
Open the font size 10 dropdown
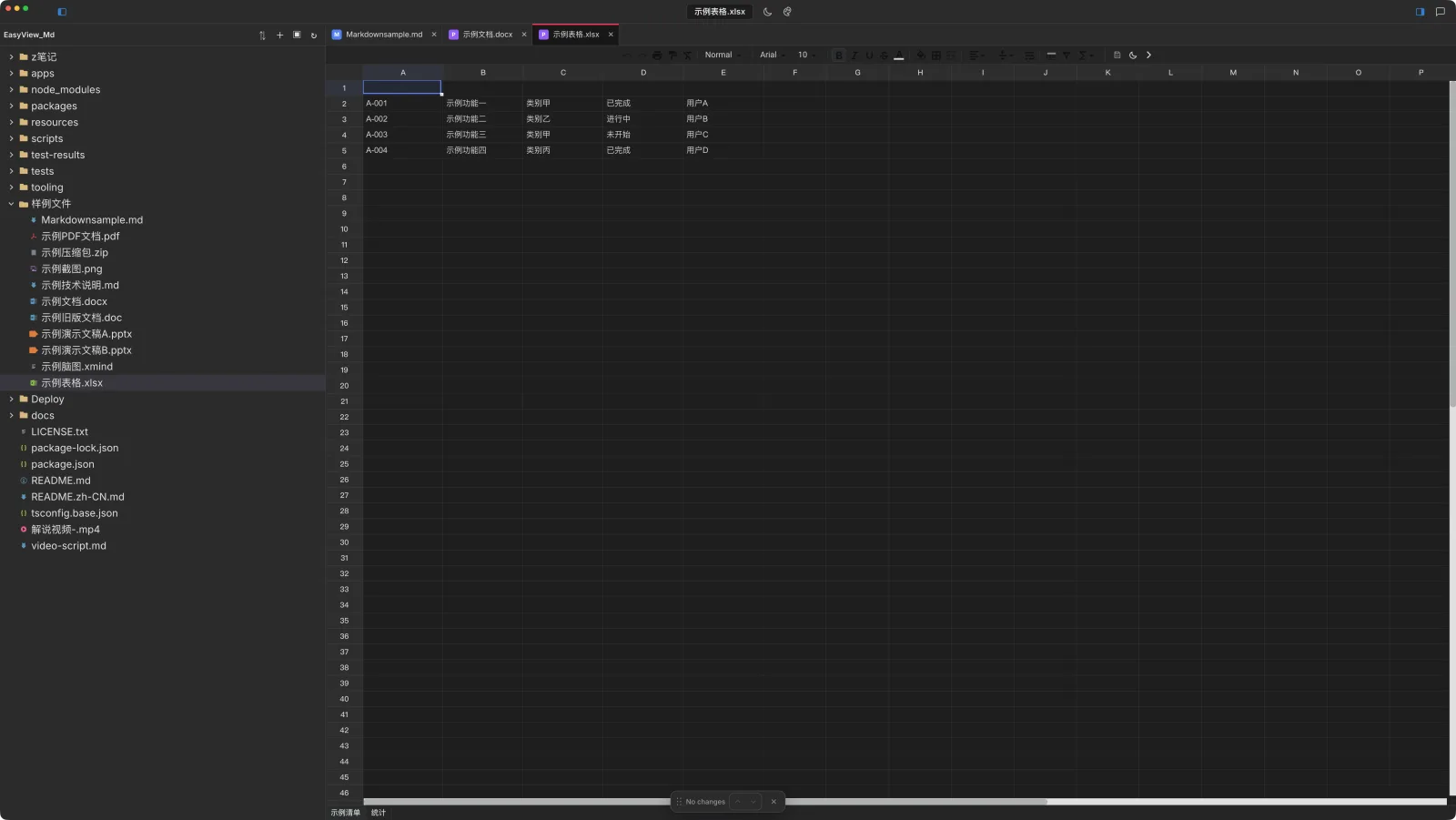tap(807, 56)
